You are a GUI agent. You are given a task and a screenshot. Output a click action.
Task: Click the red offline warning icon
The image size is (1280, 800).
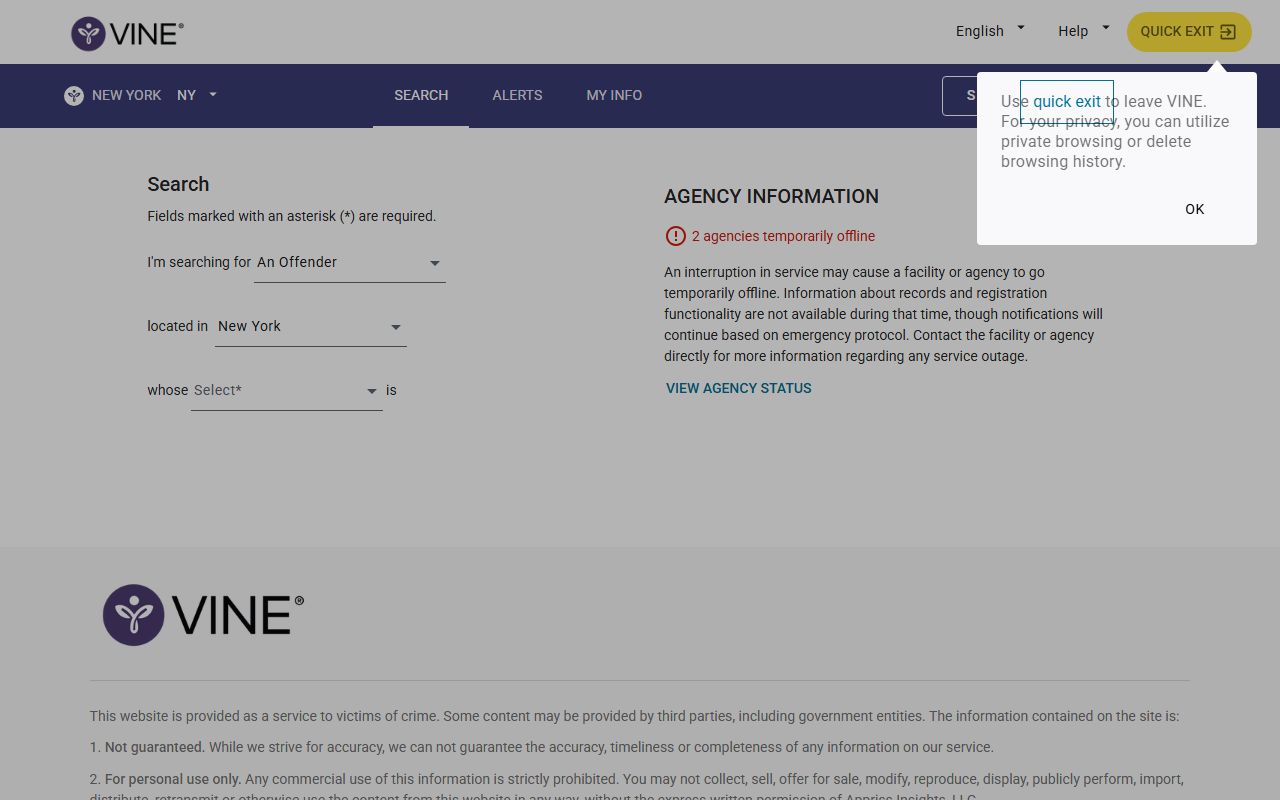(675, 236)
